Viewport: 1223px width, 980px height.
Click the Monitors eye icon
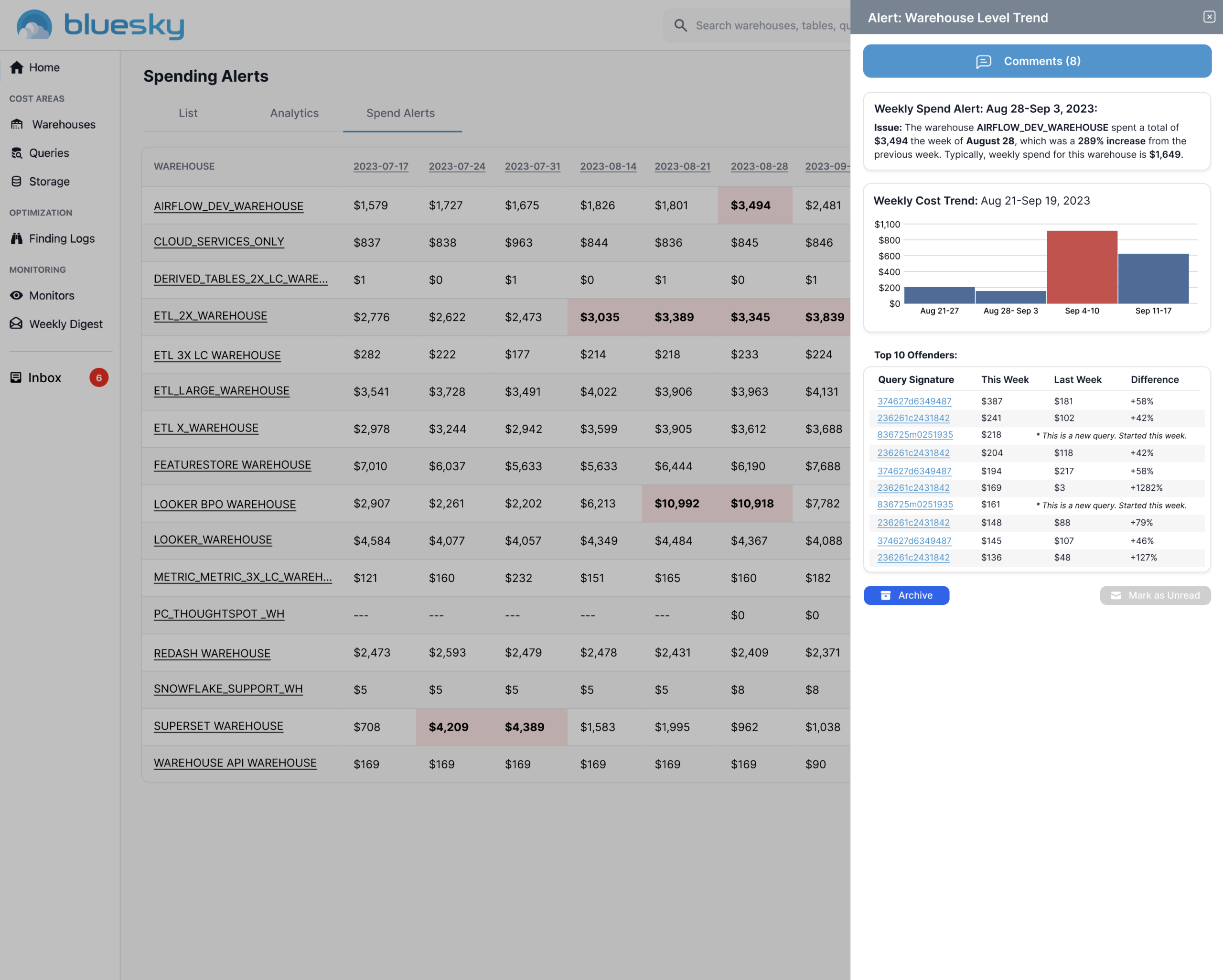point(16,295)
